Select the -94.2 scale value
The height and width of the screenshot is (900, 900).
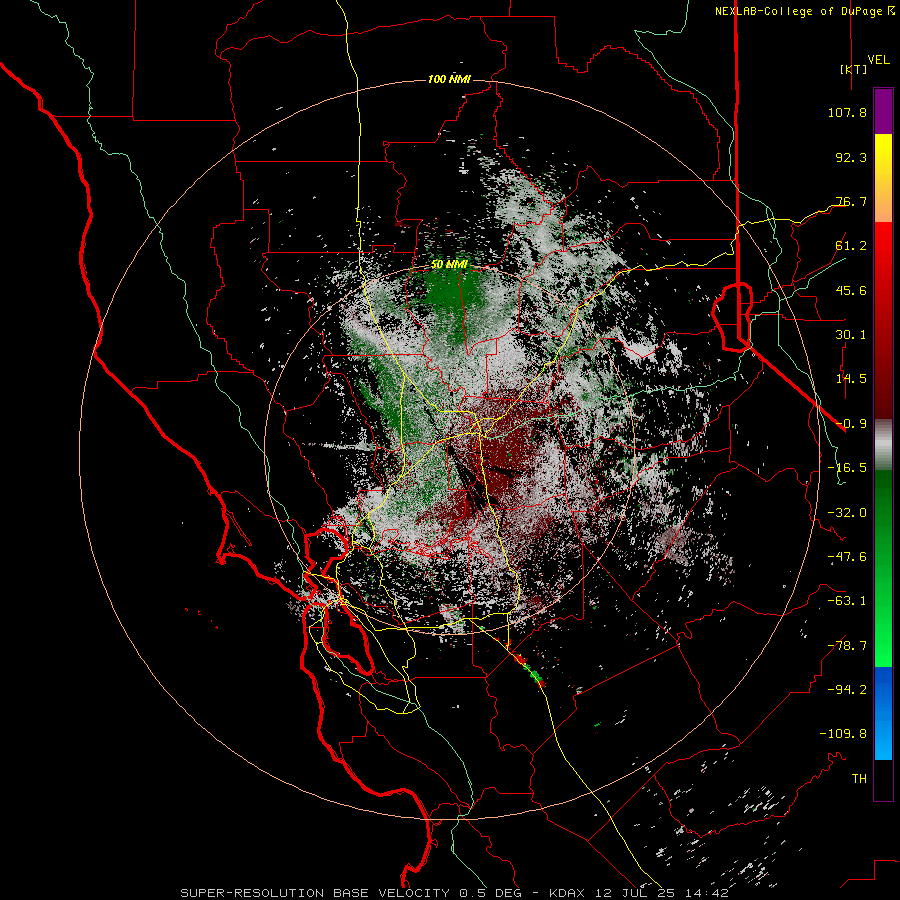pos(847,690)
